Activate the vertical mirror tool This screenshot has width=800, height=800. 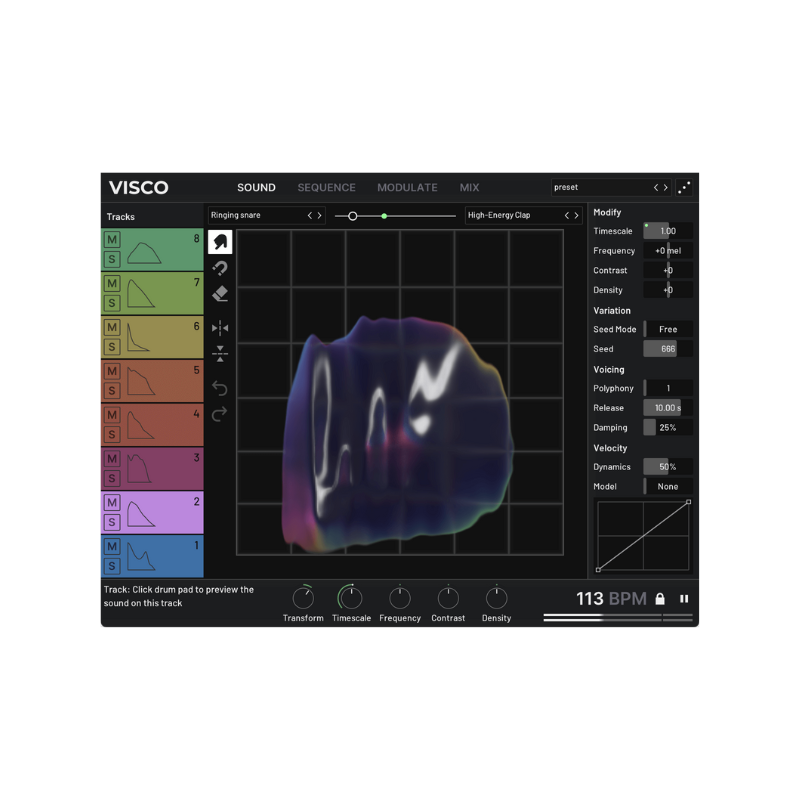220,354
